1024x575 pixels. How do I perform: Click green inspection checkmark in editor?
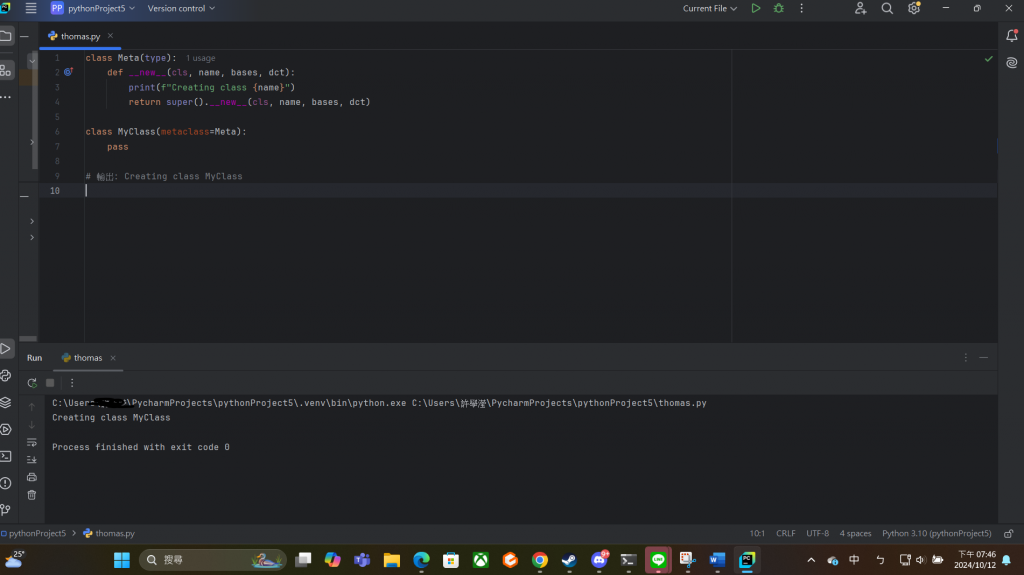(989, 59)
